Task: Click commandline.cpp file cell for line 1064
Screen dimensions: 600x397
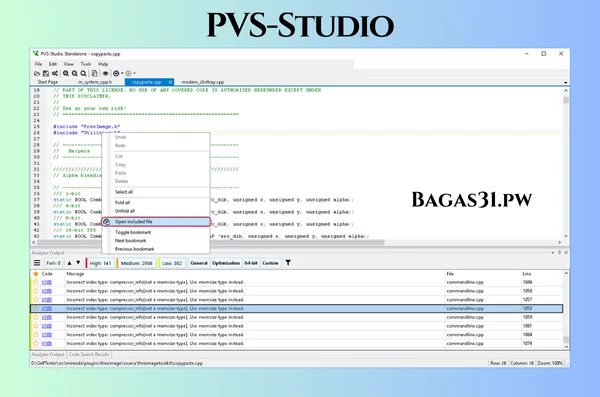Action: coord(465,335)
